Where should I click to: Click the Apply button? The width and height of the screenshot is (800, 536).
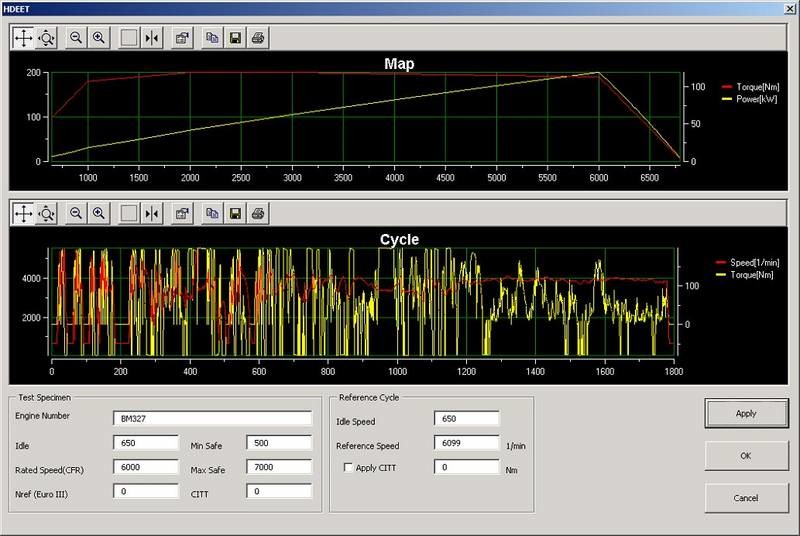point(746,414)
